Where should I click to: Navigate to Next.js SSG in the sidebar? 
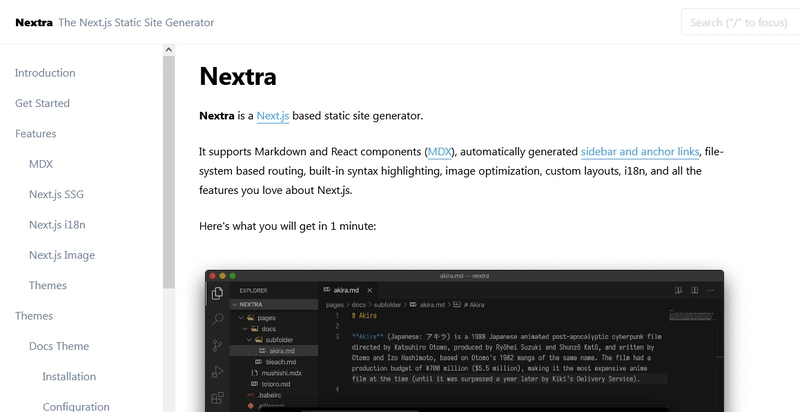pyautogui.click(x=56, y=194)
